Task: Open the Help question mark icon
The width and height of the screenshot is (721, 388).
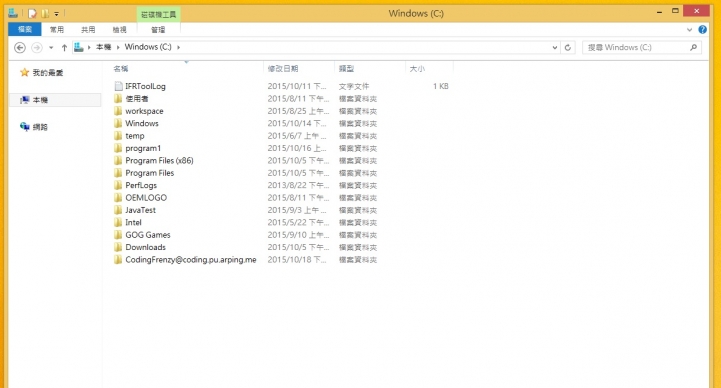Action: [x=702, y=29]
